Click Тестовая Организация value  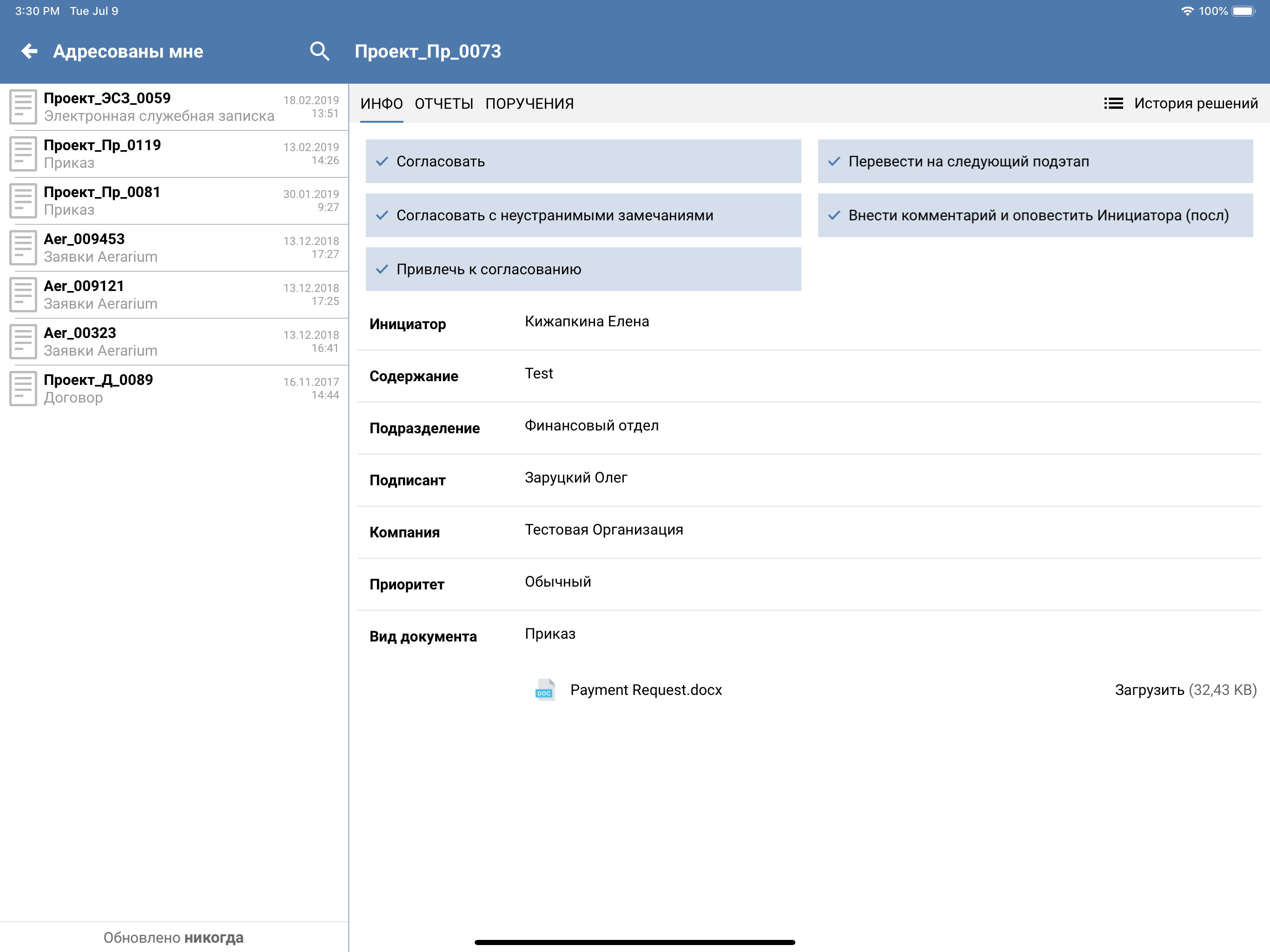pos(604,530)
